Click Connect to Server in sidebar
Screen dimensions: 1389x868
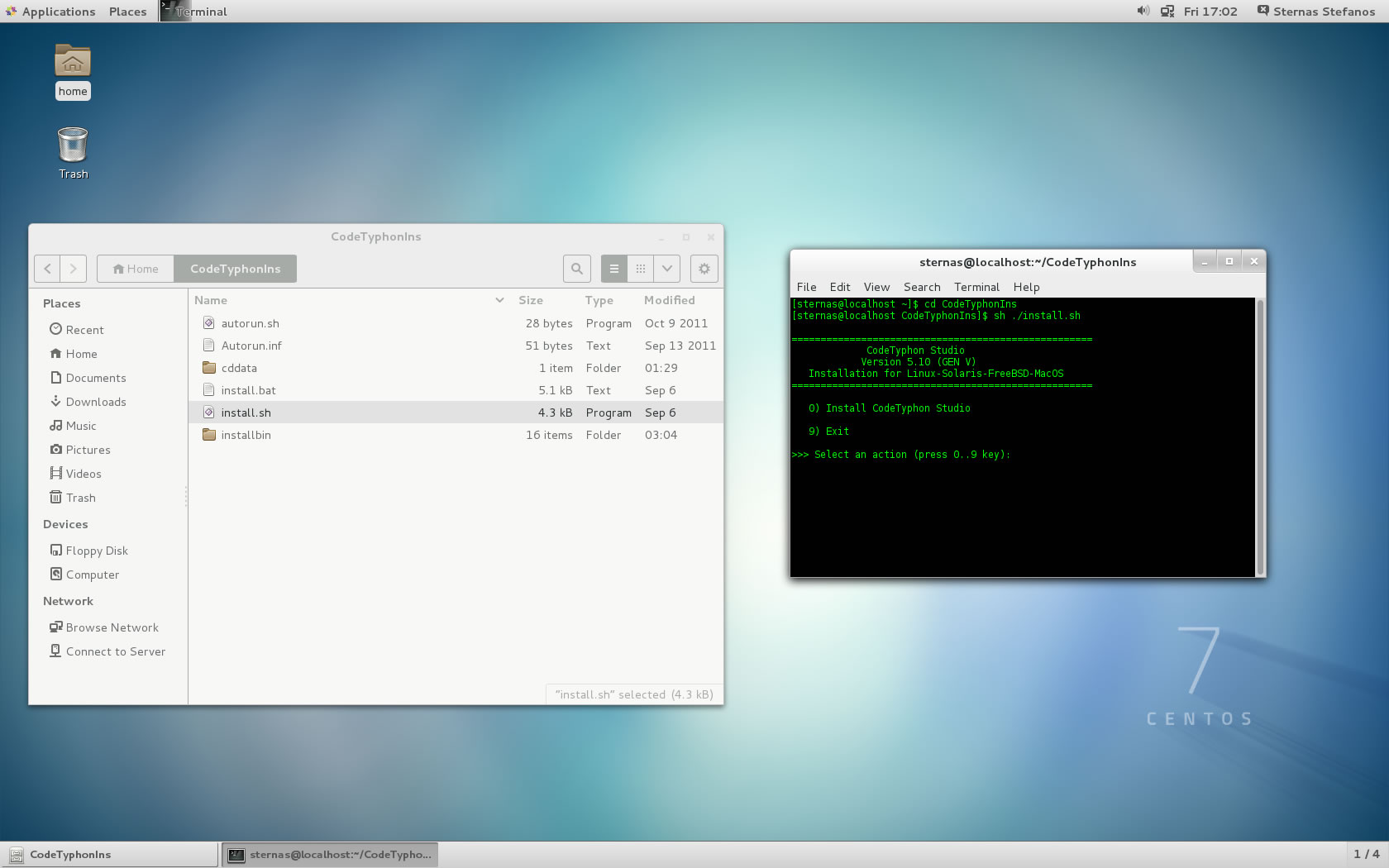(x=107, y=651)
